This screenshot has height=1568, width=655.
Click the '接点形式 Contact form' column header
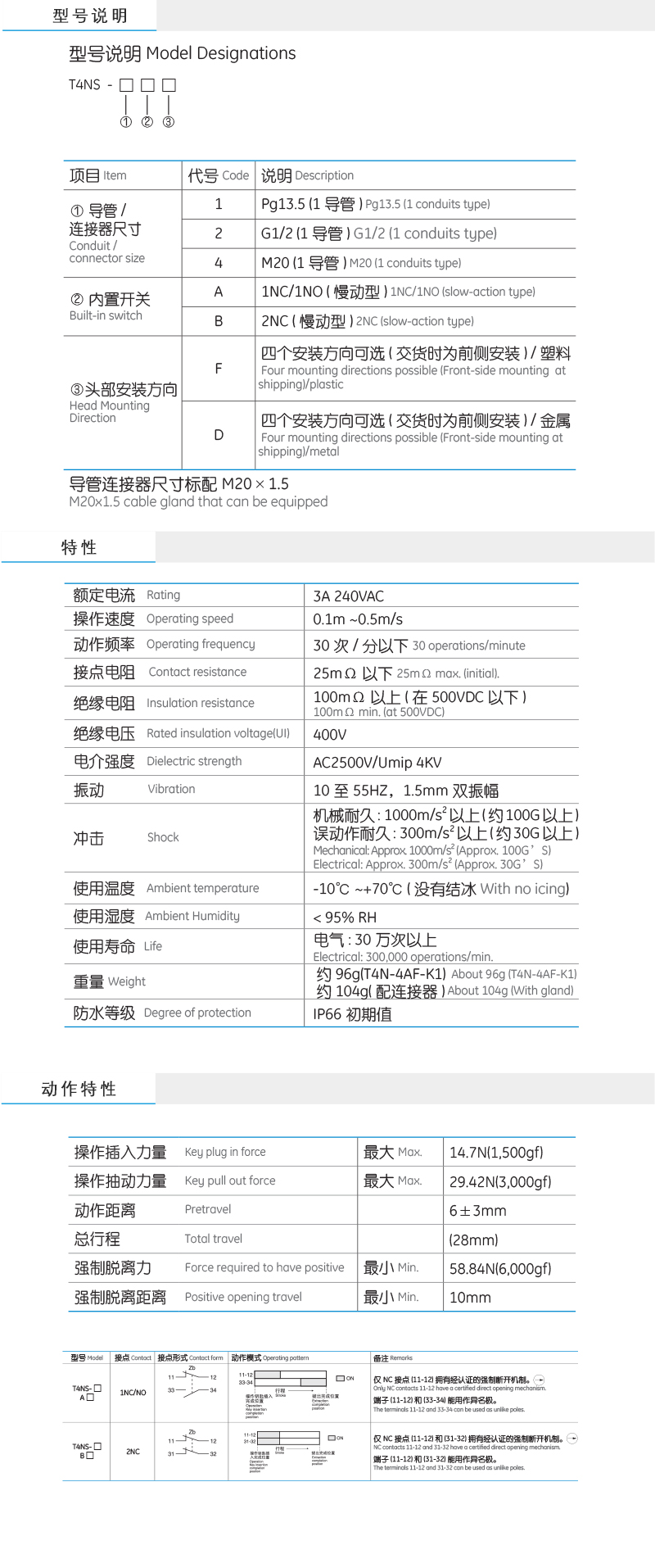tap(190, 1357)
